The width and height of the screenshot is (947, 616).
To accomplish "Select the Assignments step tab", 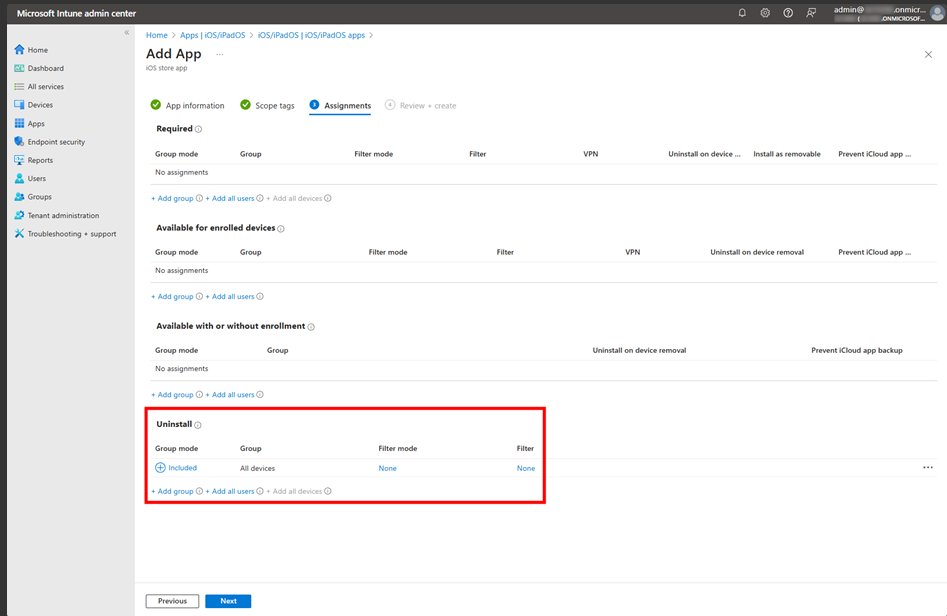I will 340,105.
